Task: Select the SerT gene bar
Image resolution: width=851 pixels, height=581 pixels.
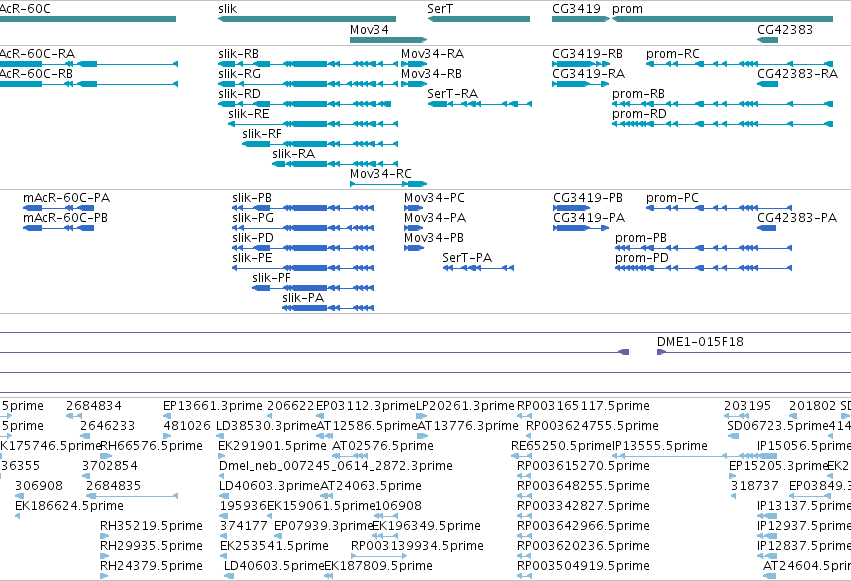Action: 479,19
